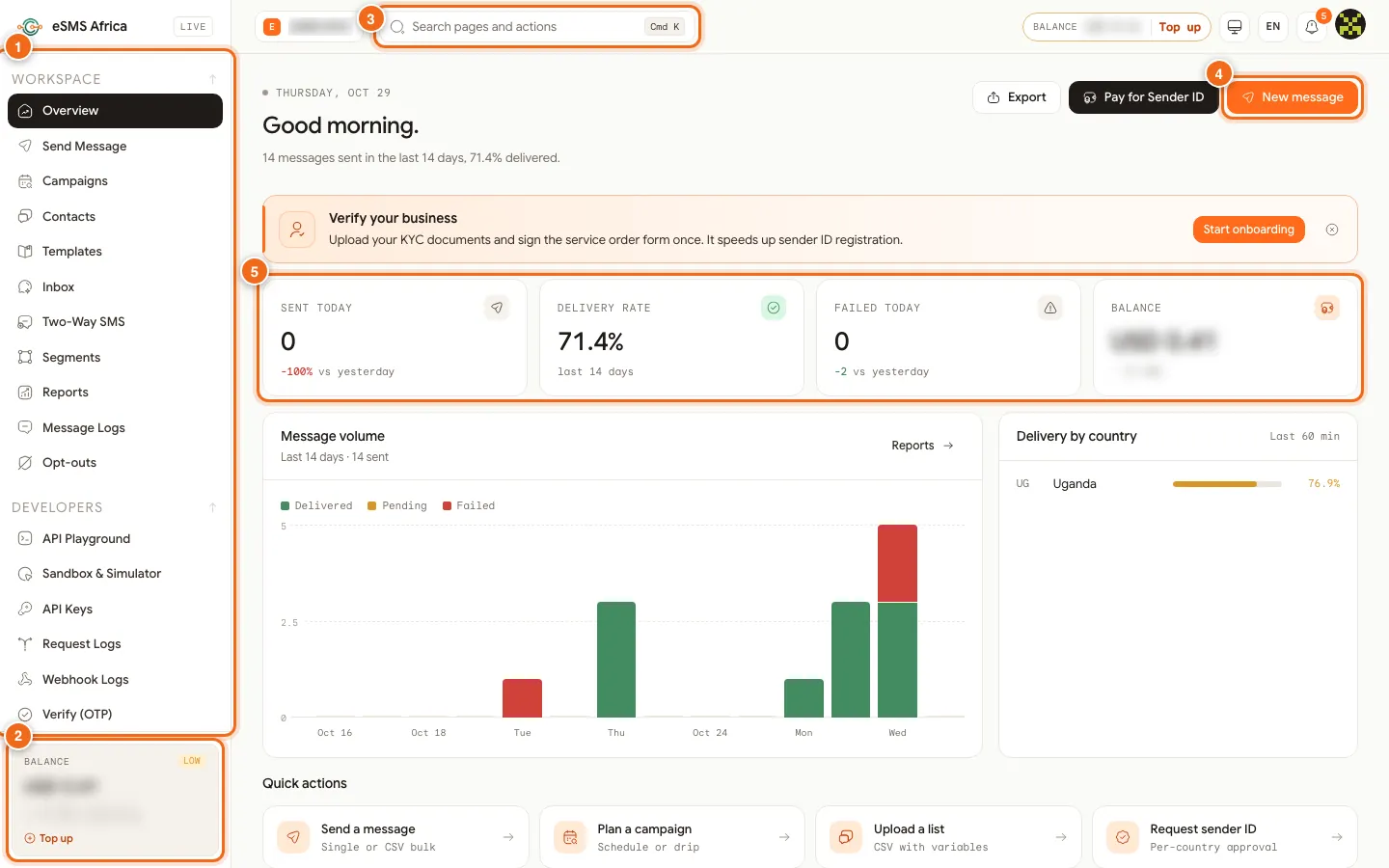Open Send Message in sidebar

[115, 146]
